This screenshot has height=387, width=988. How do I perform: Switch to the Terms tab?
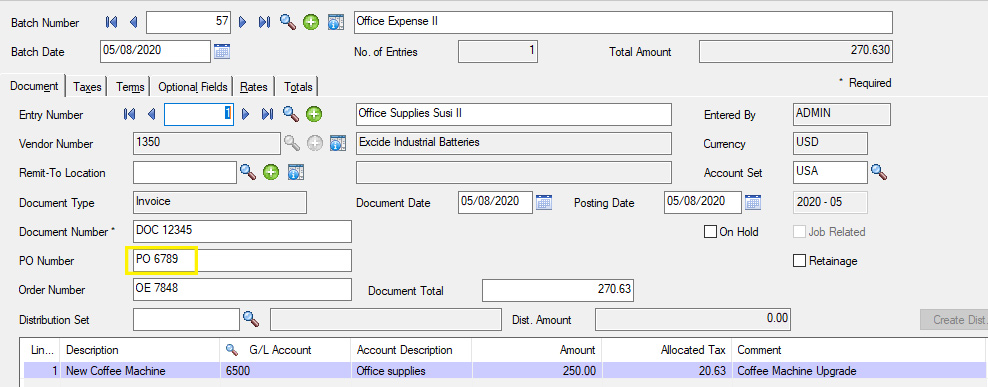130,87
